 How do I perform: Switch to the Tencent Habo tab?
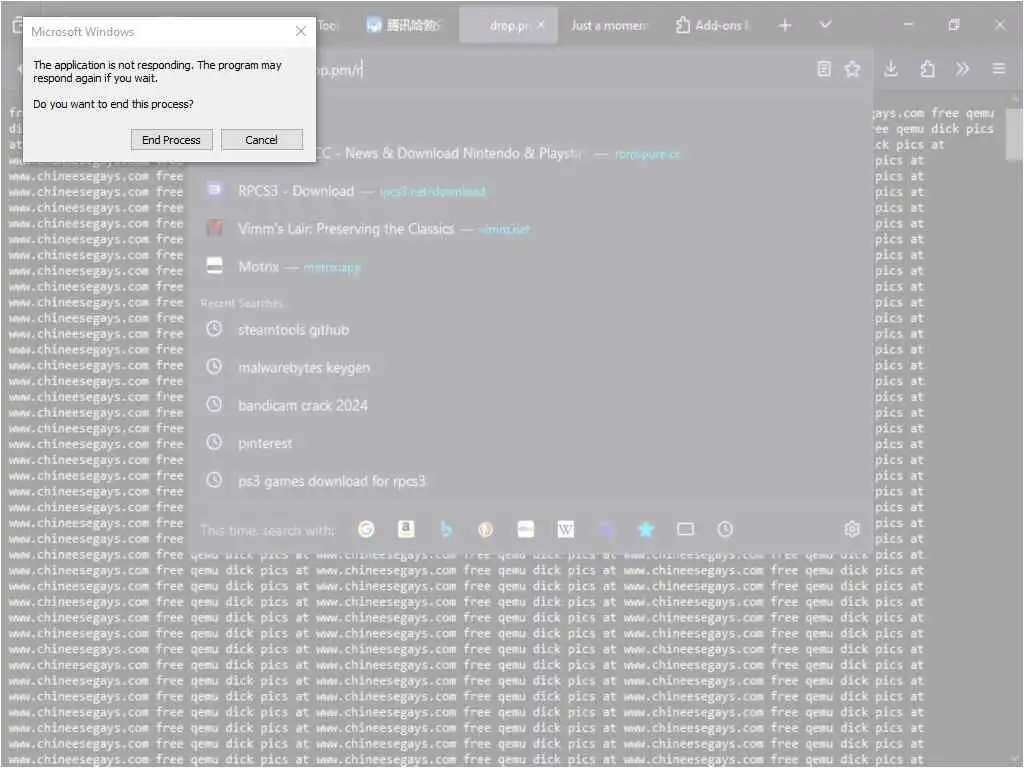pos(404,25)
